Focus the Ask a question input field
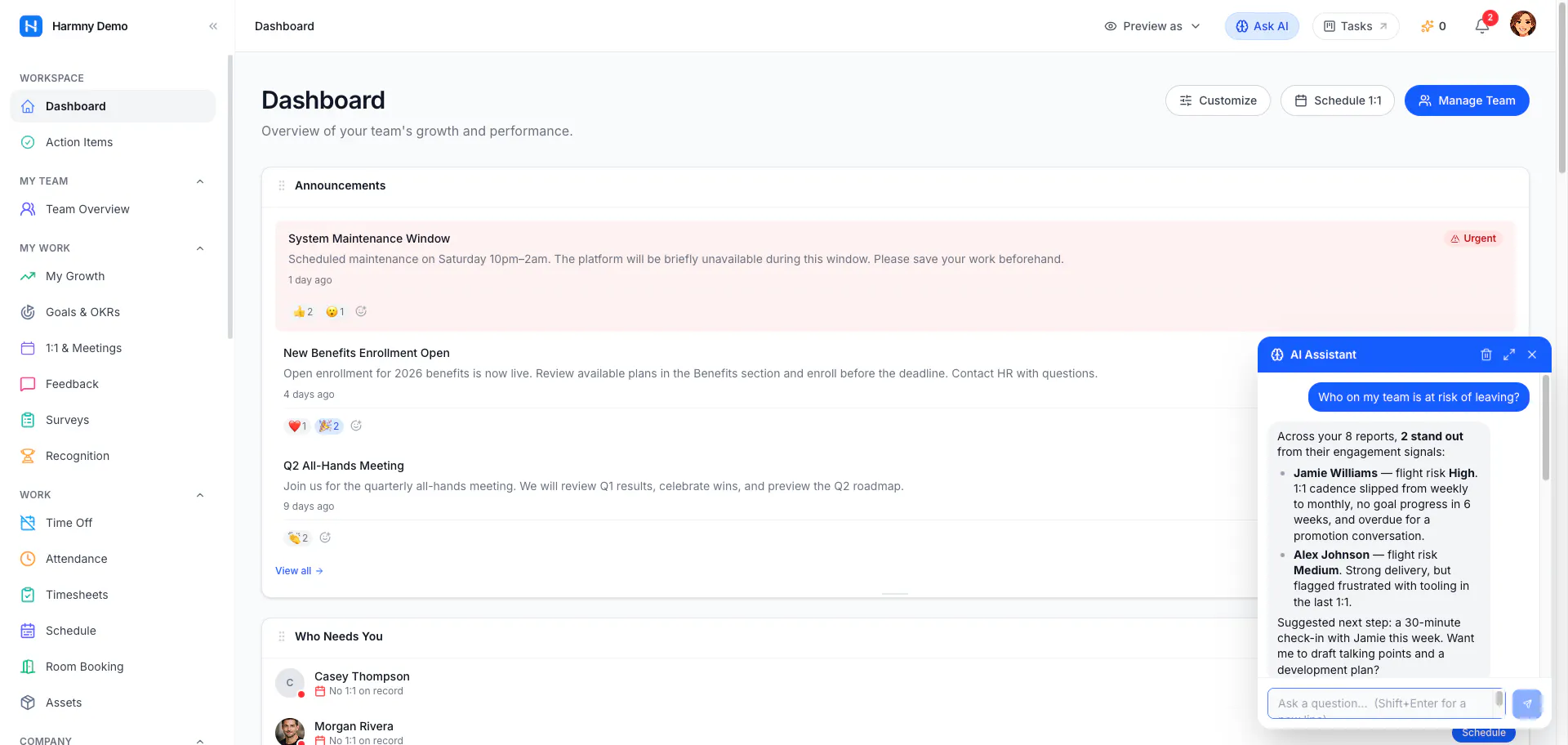 [x=1385, y=703]
